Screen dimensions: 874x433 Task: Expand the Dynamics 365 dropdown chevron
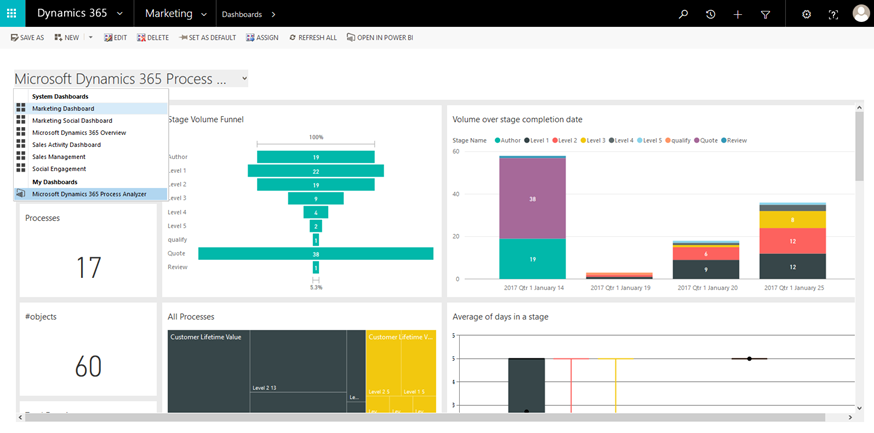(x=119, y=14)
